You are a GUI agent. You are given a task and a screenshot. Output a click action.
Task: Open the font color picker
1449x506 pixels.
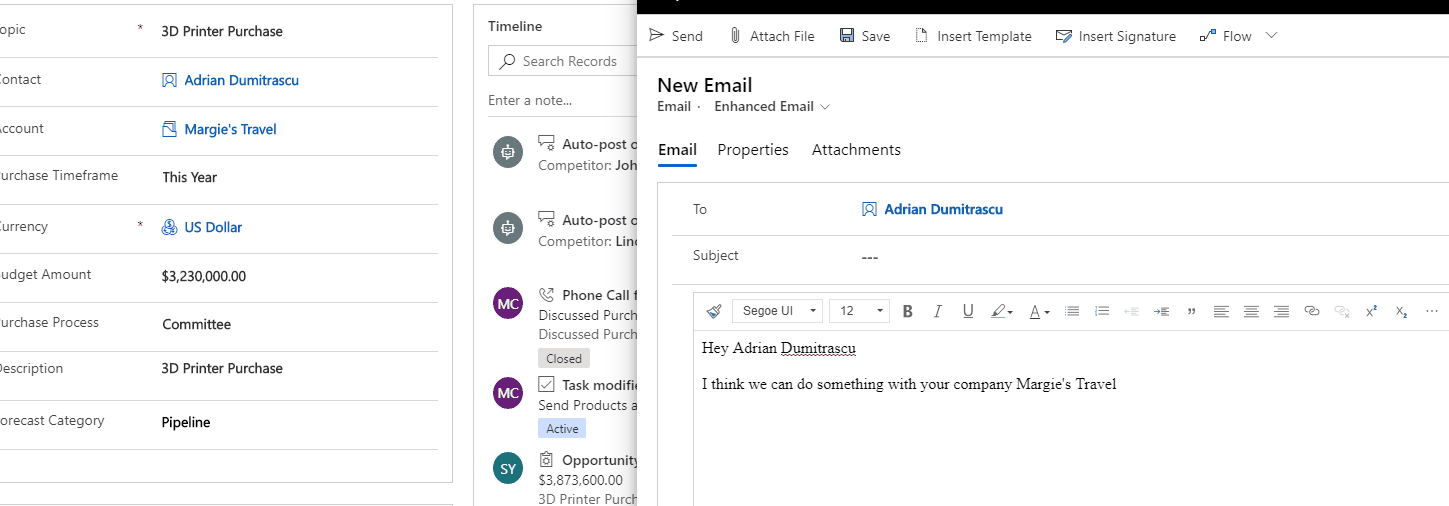click(1039, 311)
